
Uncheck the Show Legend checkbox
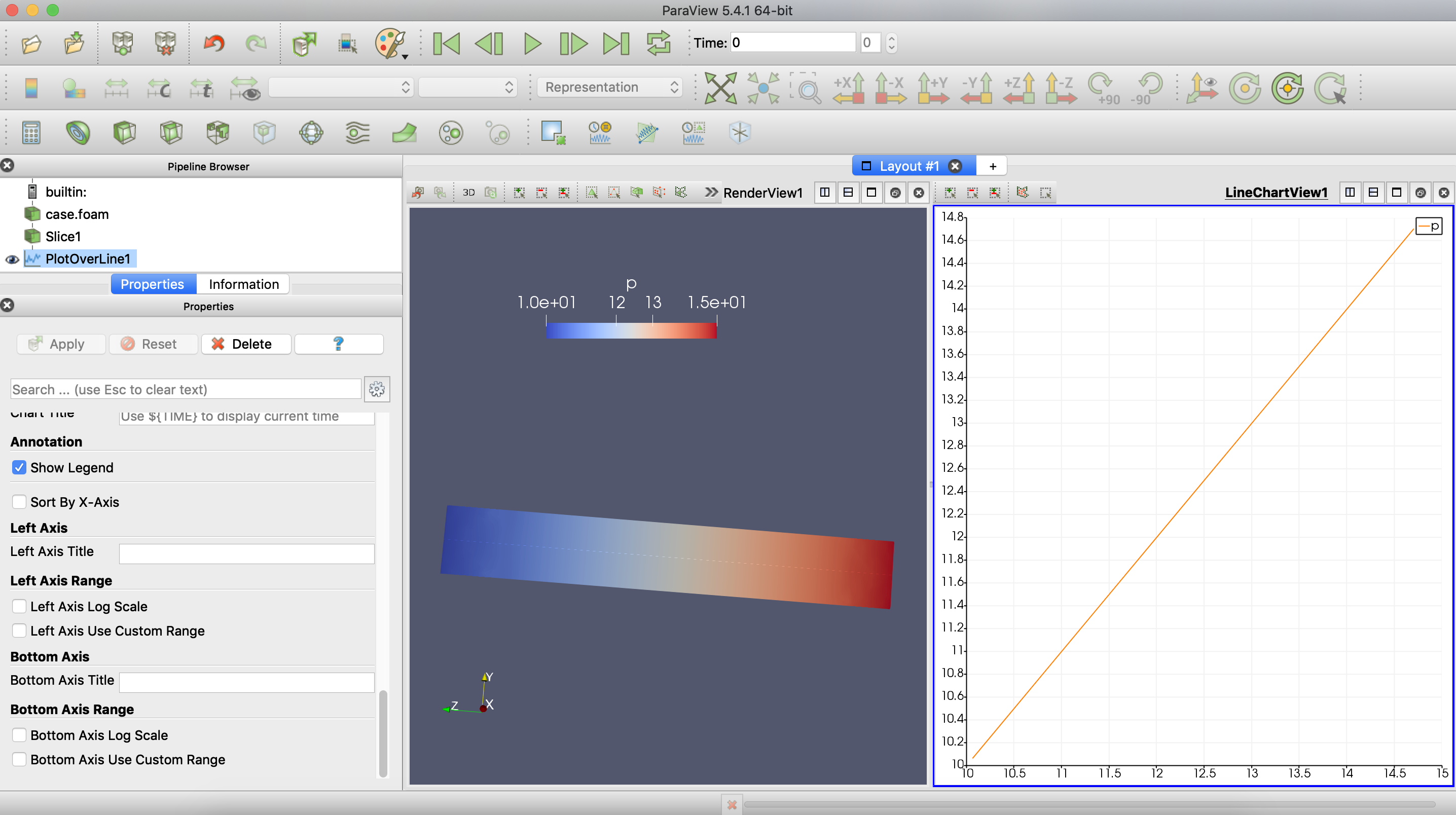(x=19, y=467)
